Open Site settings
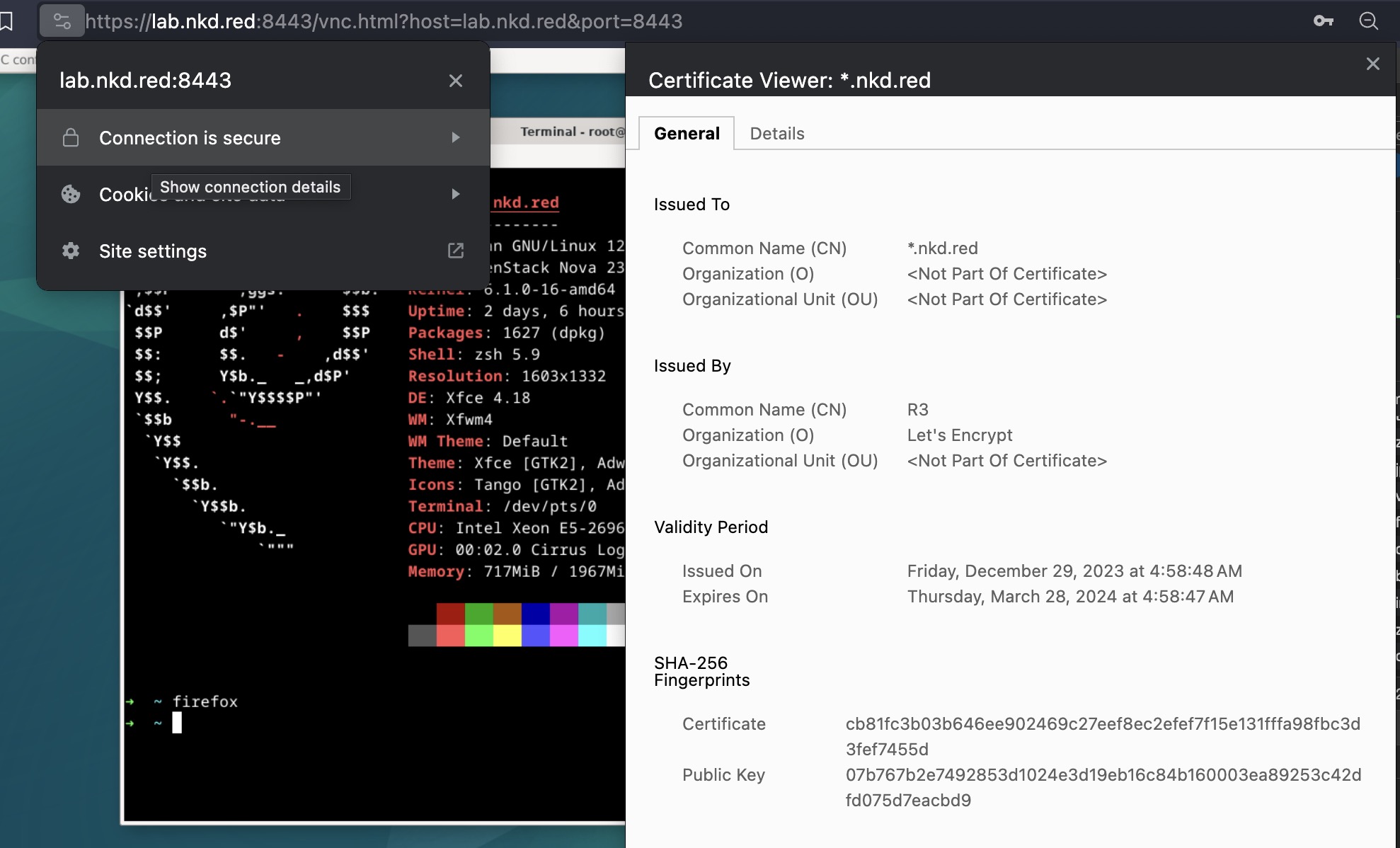Viewport: 1400px width, 848px height. point(153,251)
